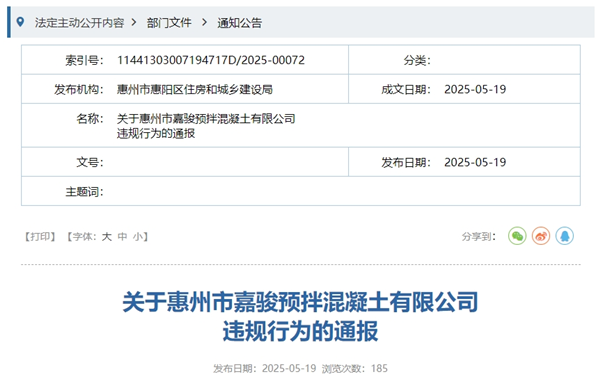This screenshot has width=600, height=376.
Task: Click the 打印 print link
Action: [x=40, y=237]
